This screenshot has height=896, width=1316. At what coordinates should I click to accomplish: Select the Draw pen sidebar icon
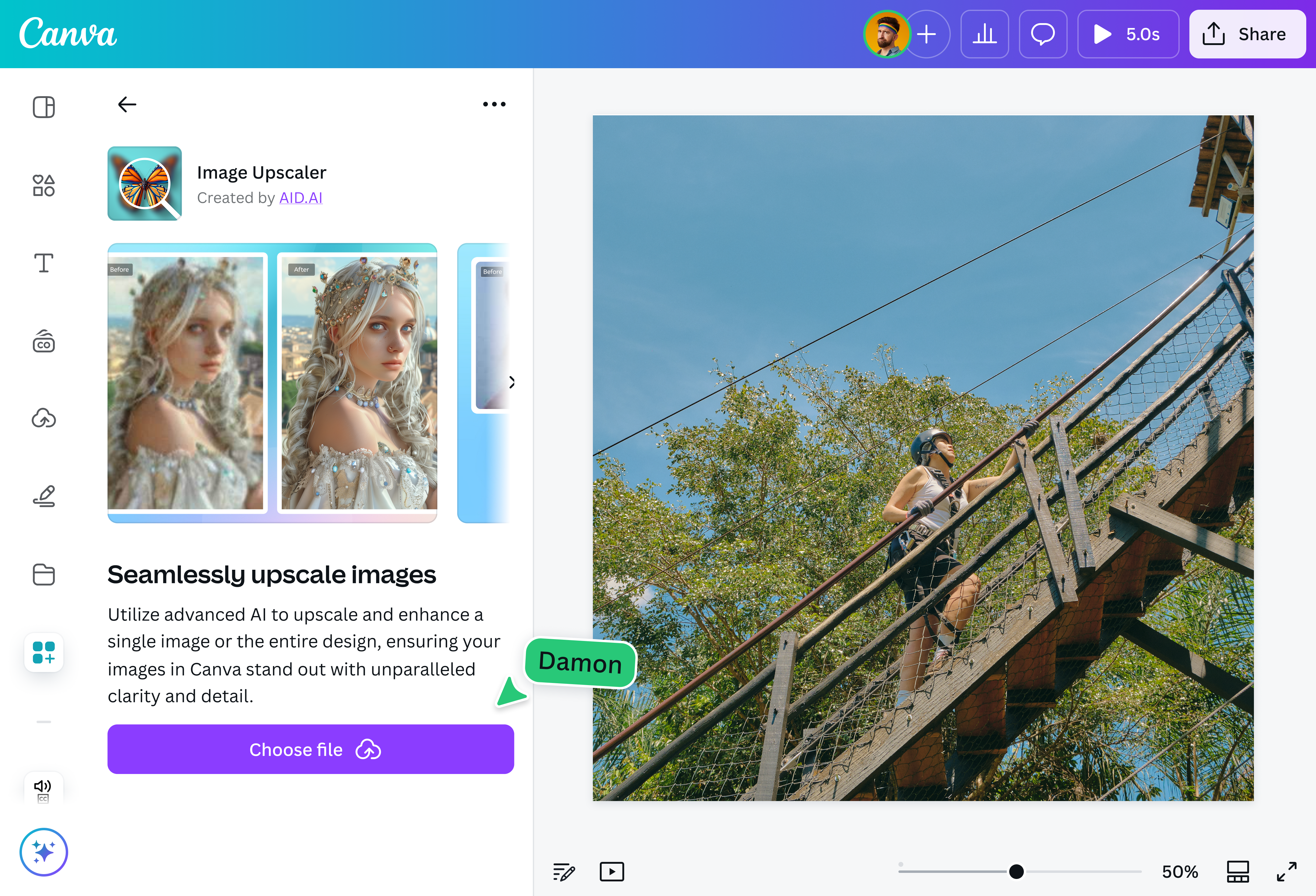[x=44, y=496]
